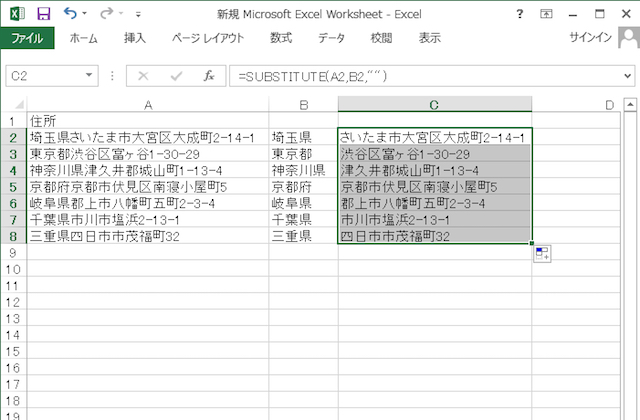Click the Enter checkmark in formula bar
Image resolution: width=640 pixels, height=420 pixels.
176,76
